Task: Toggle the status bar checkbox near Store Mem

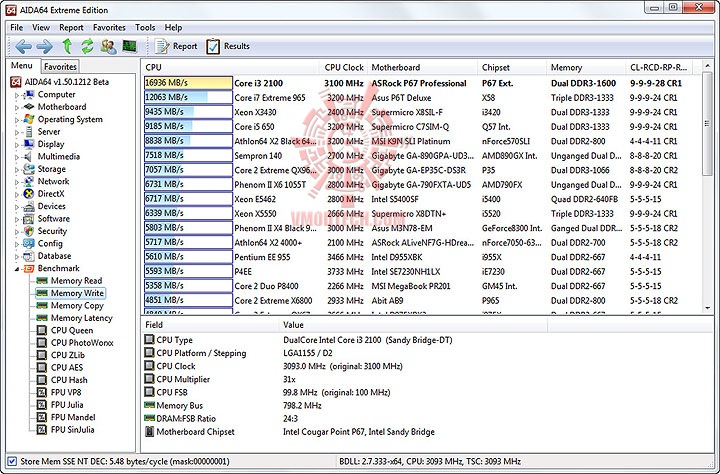Action: point(12,462)
